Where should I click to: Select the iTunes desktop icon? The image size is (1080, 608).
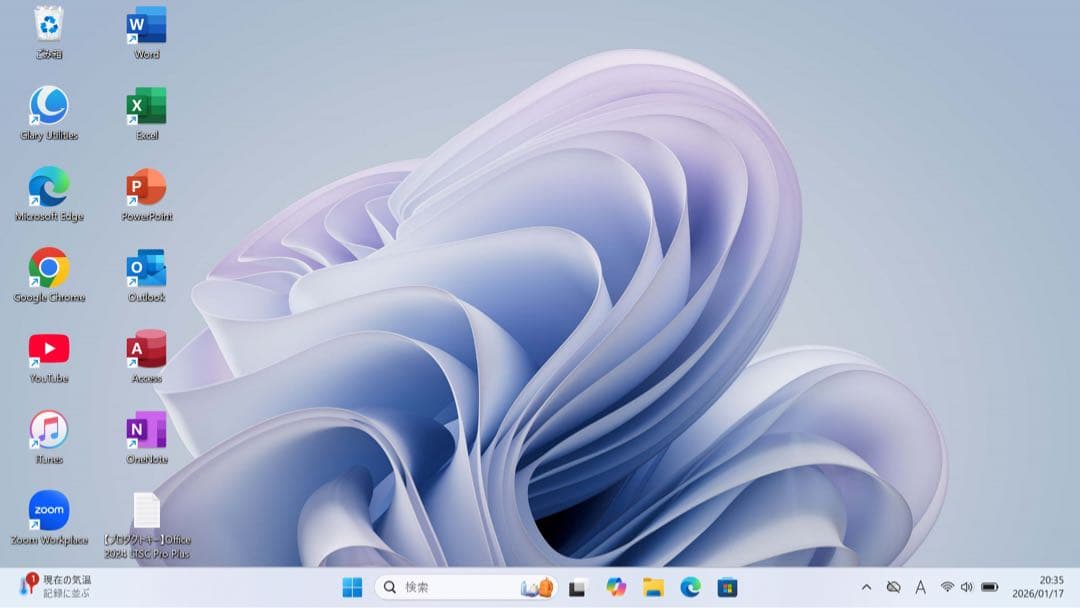[x=48, y=430]
